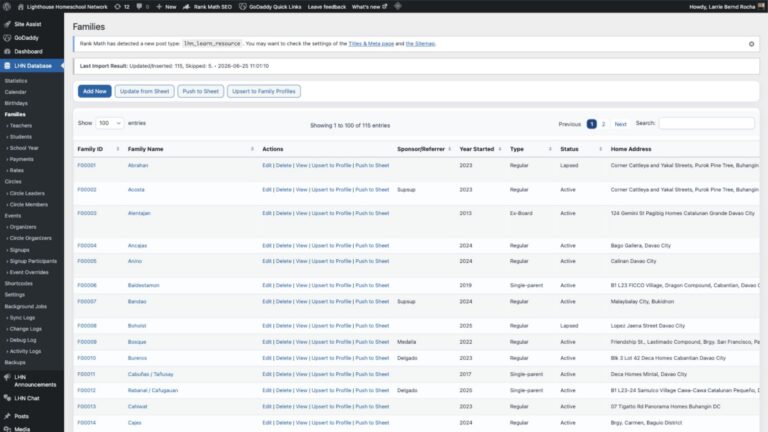The height and width of the screenshot is (432, 768).
Task: Open Rank Math SEO menu
Action: 207,7
